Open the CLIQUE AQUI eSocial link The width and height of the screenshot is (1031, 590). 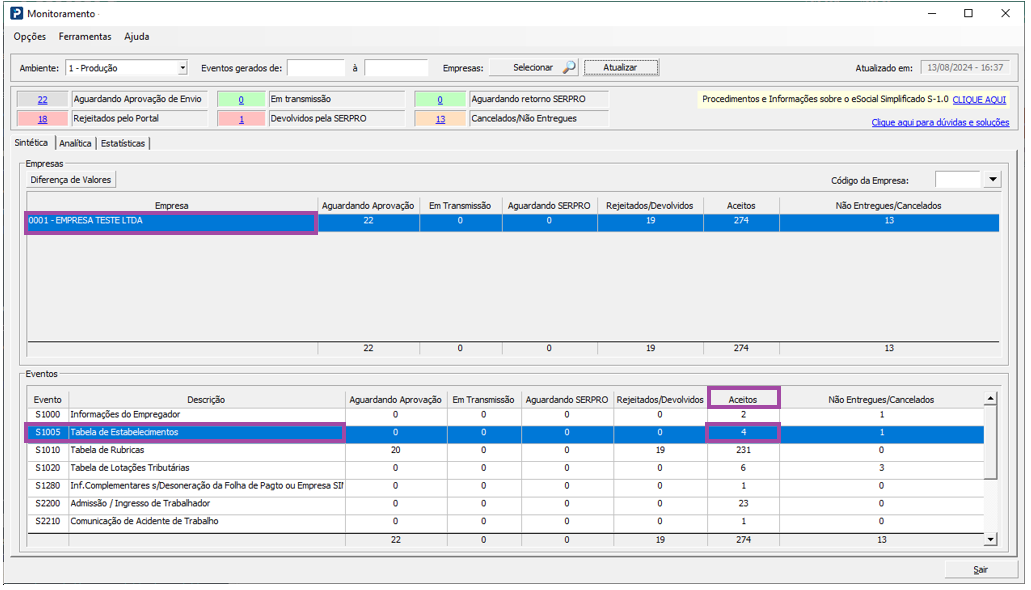[x=979, y=100]
